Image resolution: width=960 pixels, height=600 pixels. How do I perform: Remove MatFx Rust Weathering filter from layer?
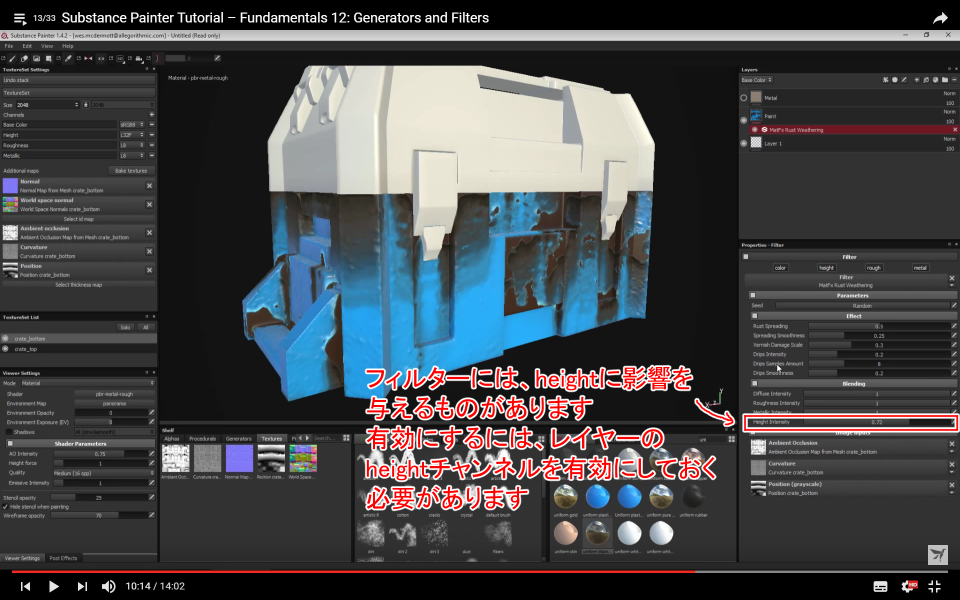click(954, 130)
